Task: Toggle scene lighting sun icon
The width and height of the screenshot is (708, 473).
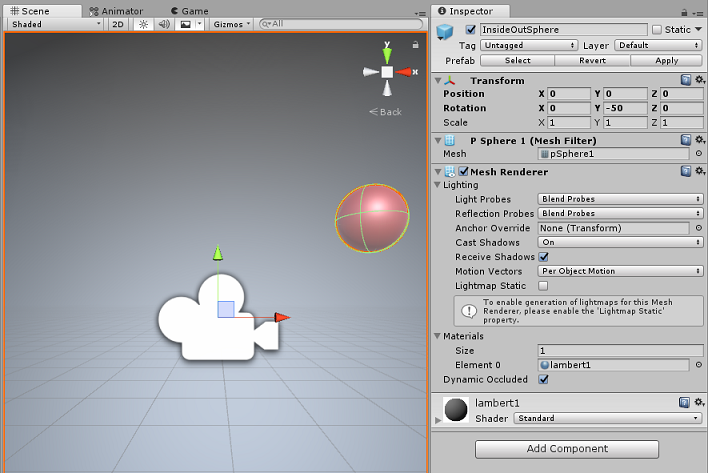Action: coord(143,24)
